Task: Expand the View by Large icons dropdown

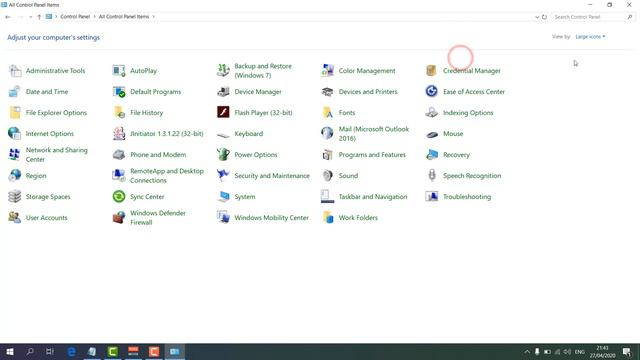Action: [590, 37]
